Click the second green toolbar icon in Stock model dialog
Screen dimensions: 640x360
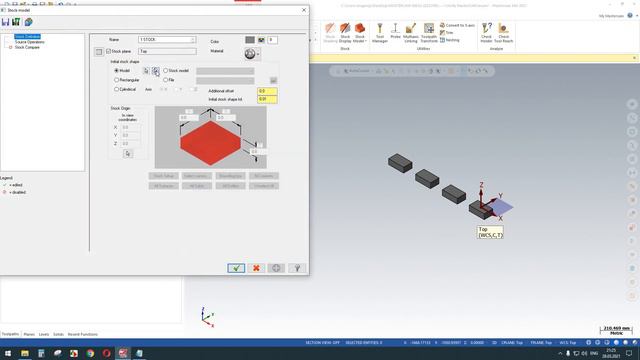16,22
